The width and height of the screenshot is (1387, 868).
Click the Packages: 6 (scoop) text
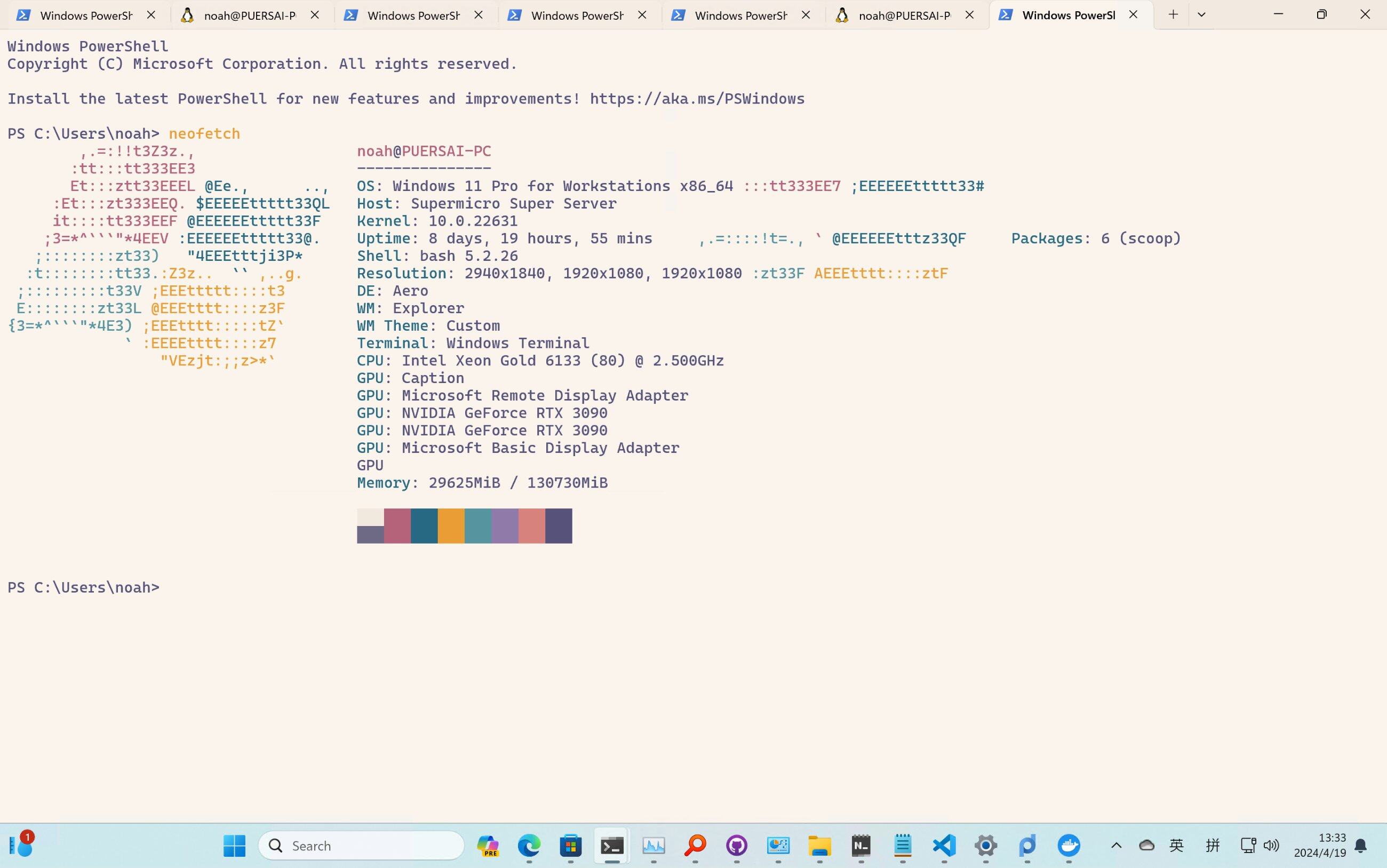pos(1096,238)
